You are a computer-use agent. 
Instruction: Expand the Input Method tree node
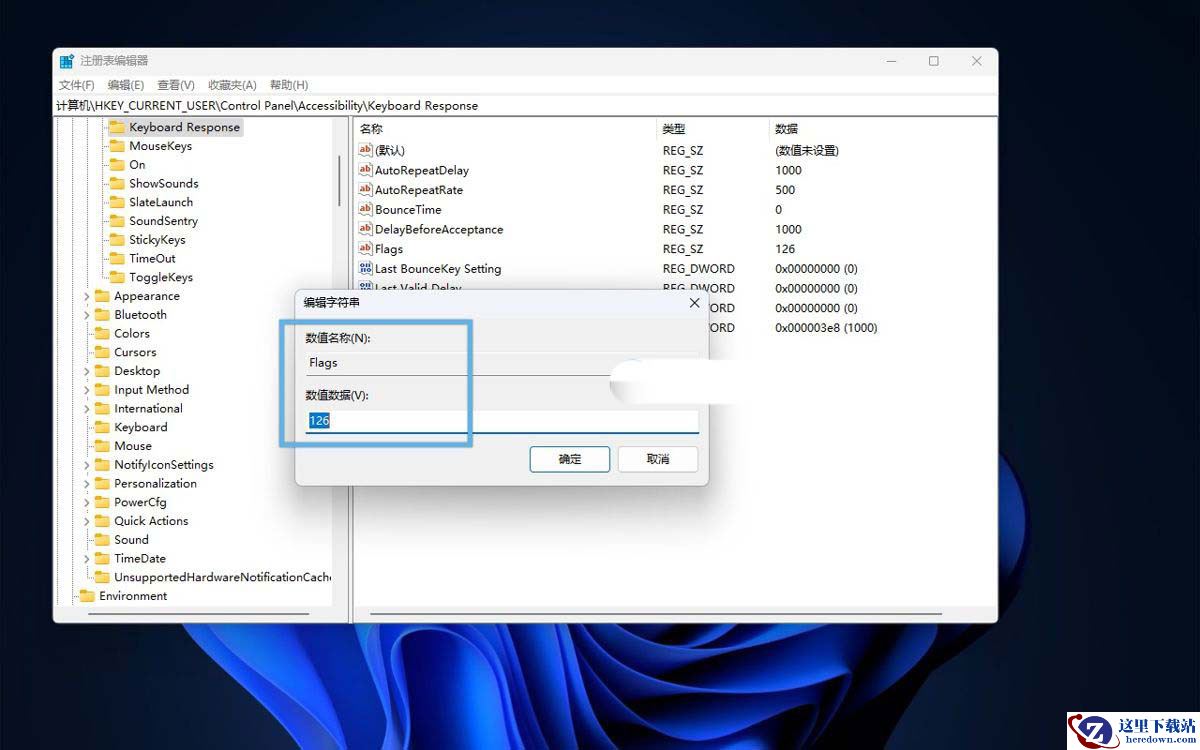click(x=87, y=390)
